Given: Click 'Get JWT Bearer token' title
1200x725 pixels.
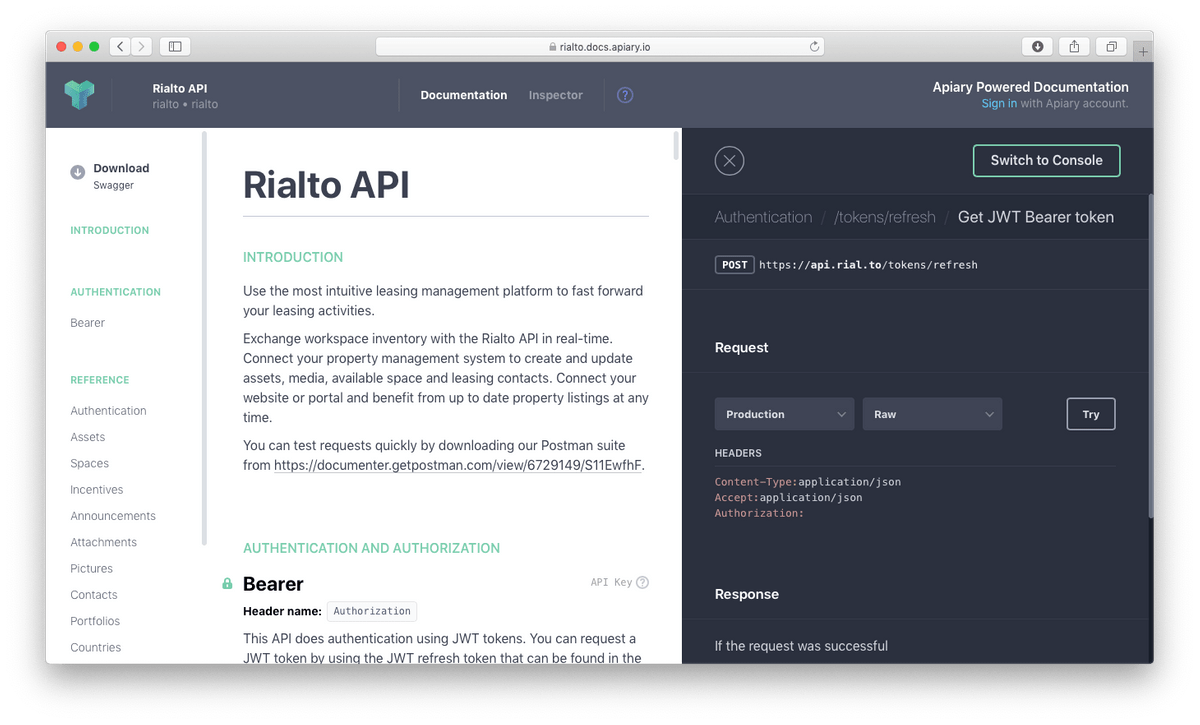Looking at the screenshot, I should coord(1036,217).
